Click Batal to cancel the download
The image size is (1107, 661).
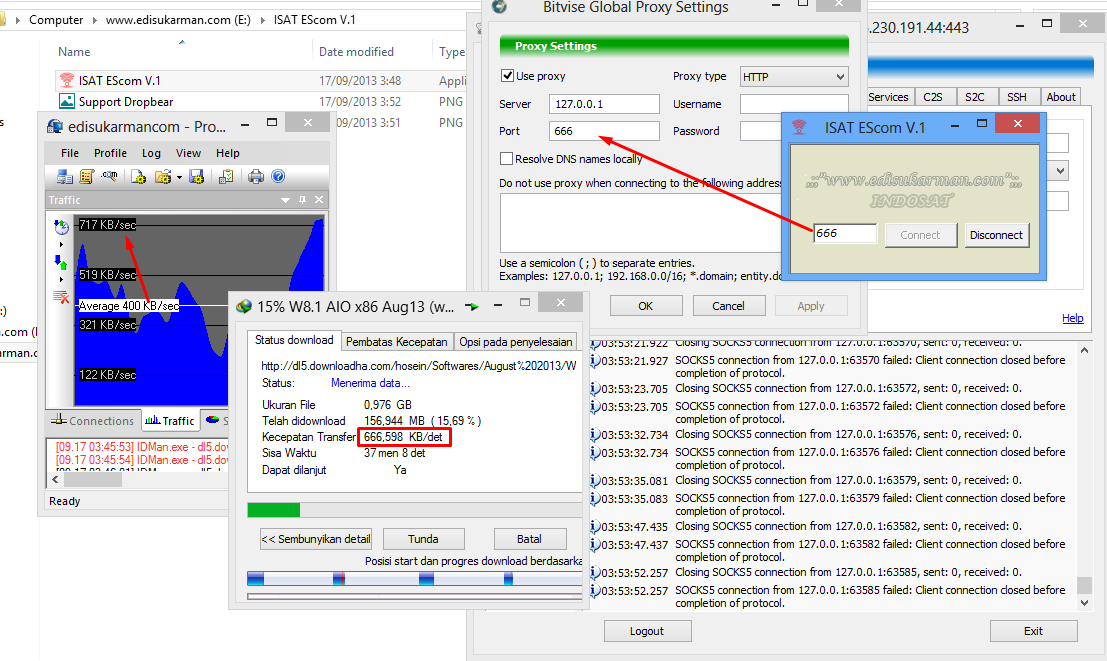tap(529, 539)
